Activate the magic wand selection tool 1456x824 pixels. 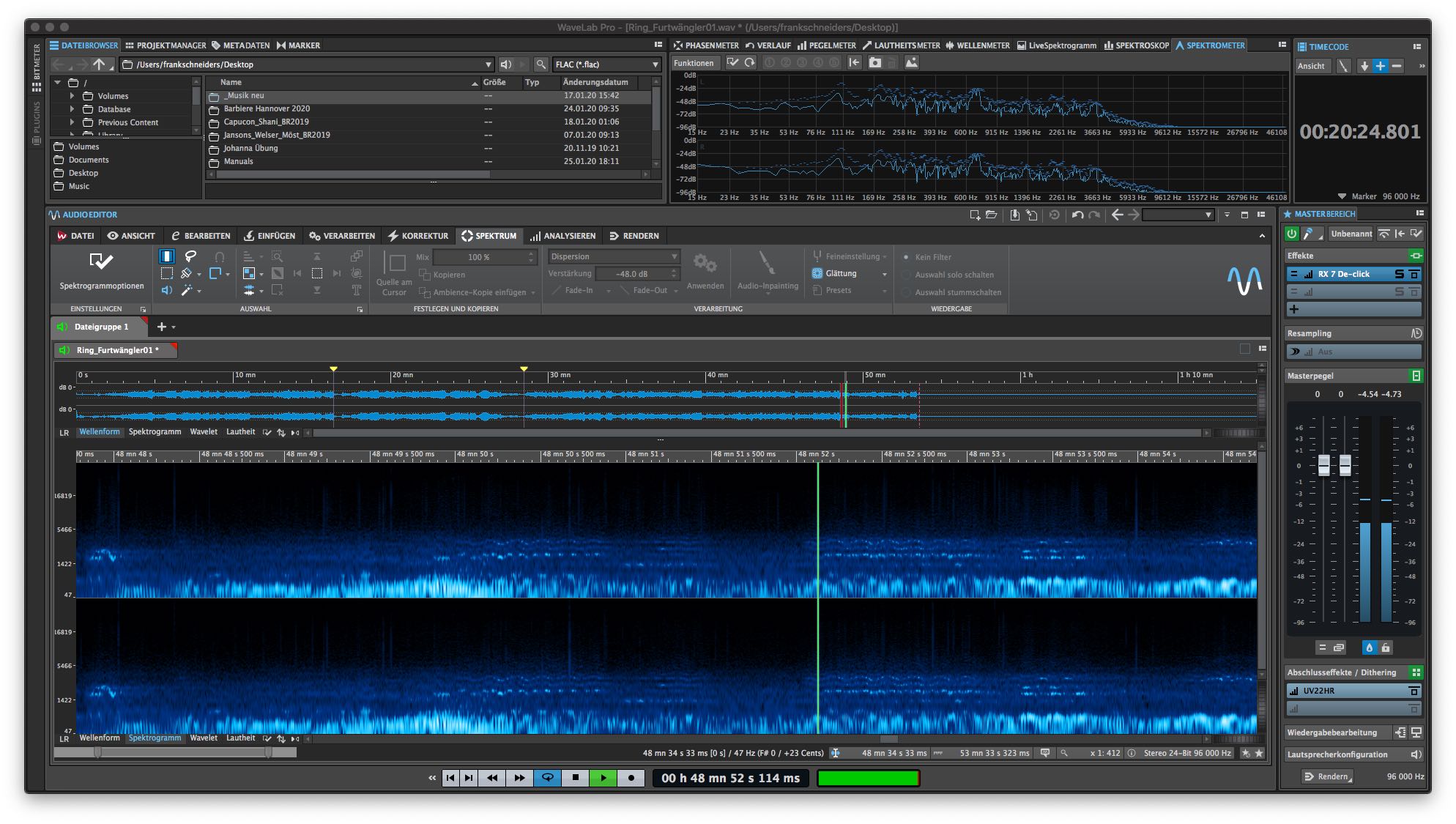[x=187, y=291]
